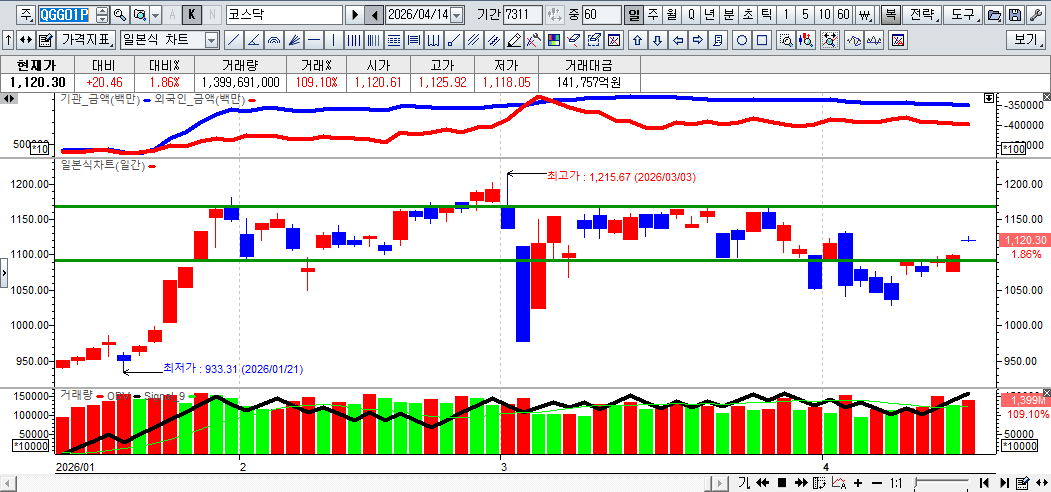Expand the 일본식 차트 chart type dropdown
The height and width of the screenshot is (492, 1051).
[x=211, y=40]
